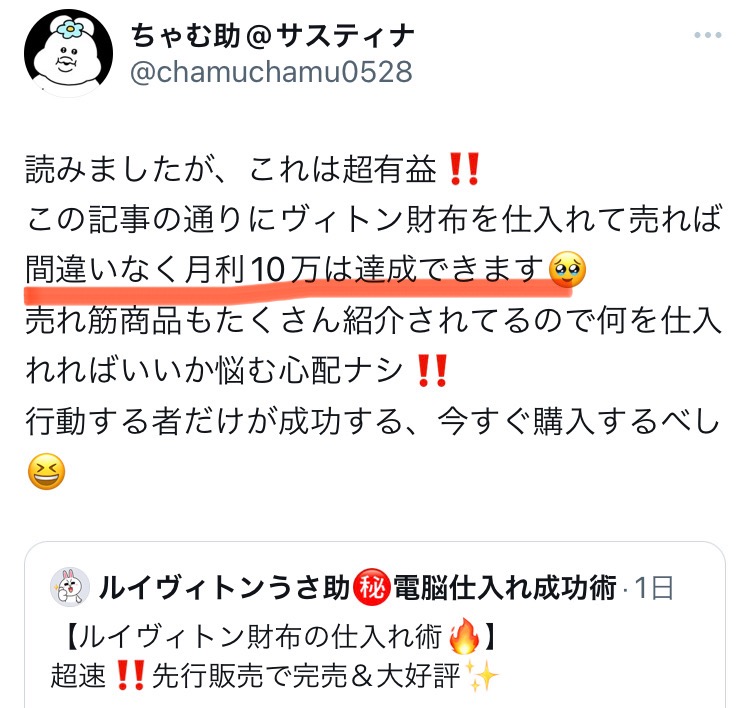Select the underlined text 月利10万は達成できます
The height and width of the screenshot is (708, 750).
pyautogui.click(x=365, y=269)
